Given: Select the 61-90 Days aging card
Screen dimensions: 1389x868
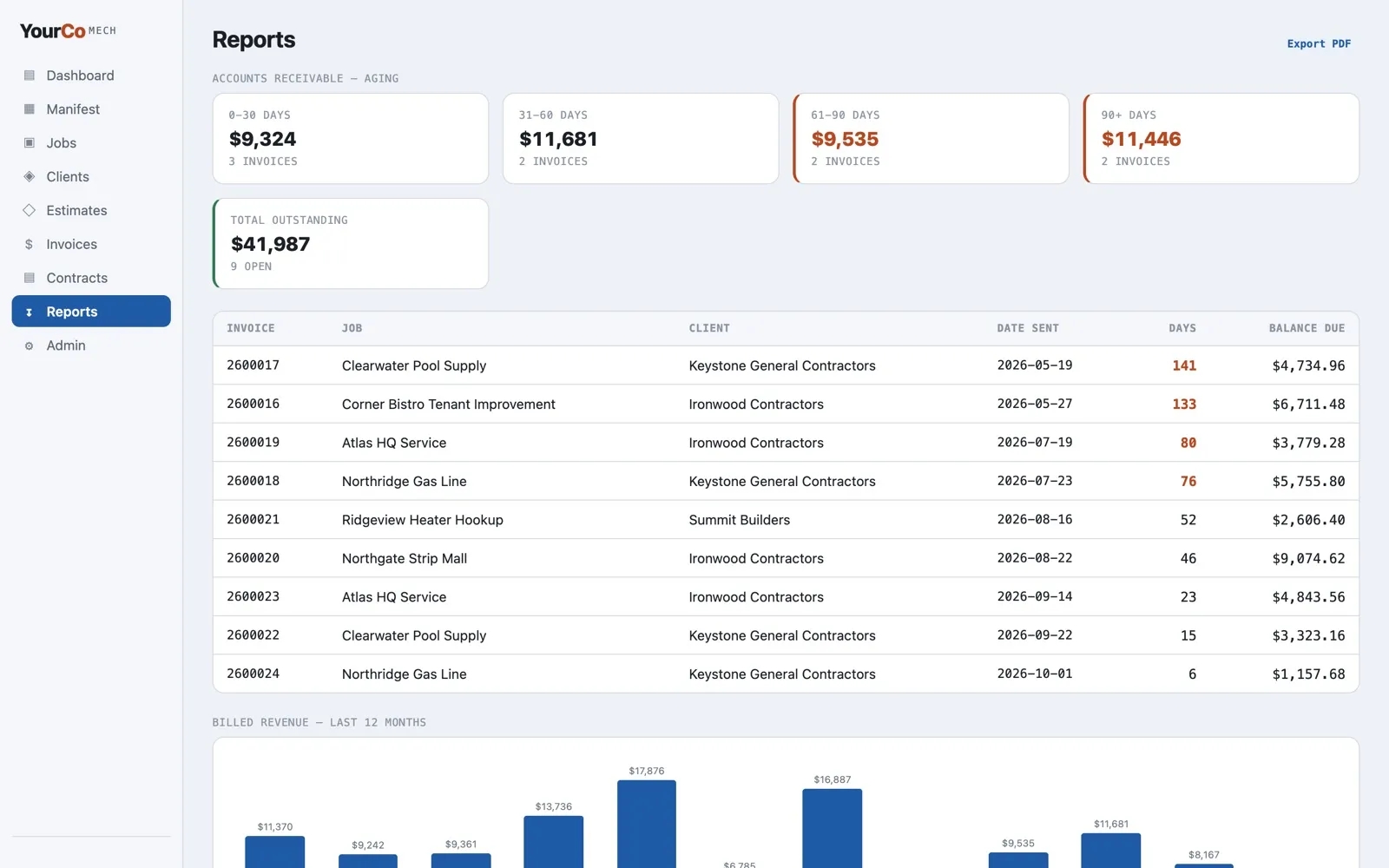Looking at the screenshot, I should pos(931,138).
